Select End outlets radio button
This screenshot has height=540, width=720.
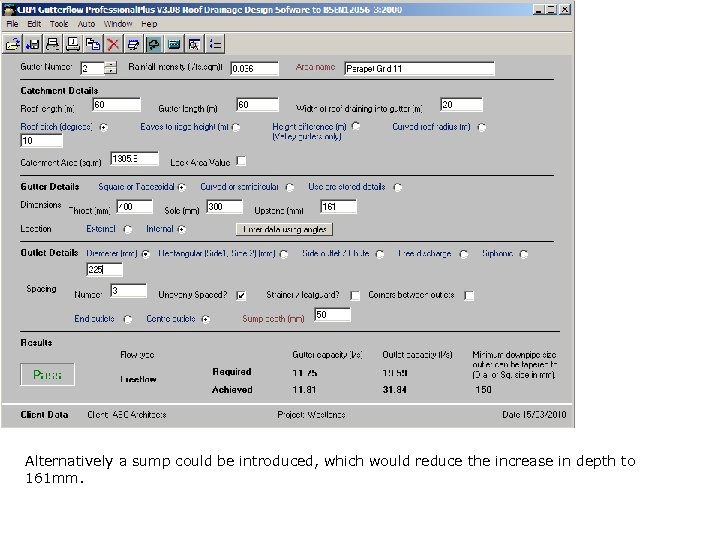pos(128,320)
